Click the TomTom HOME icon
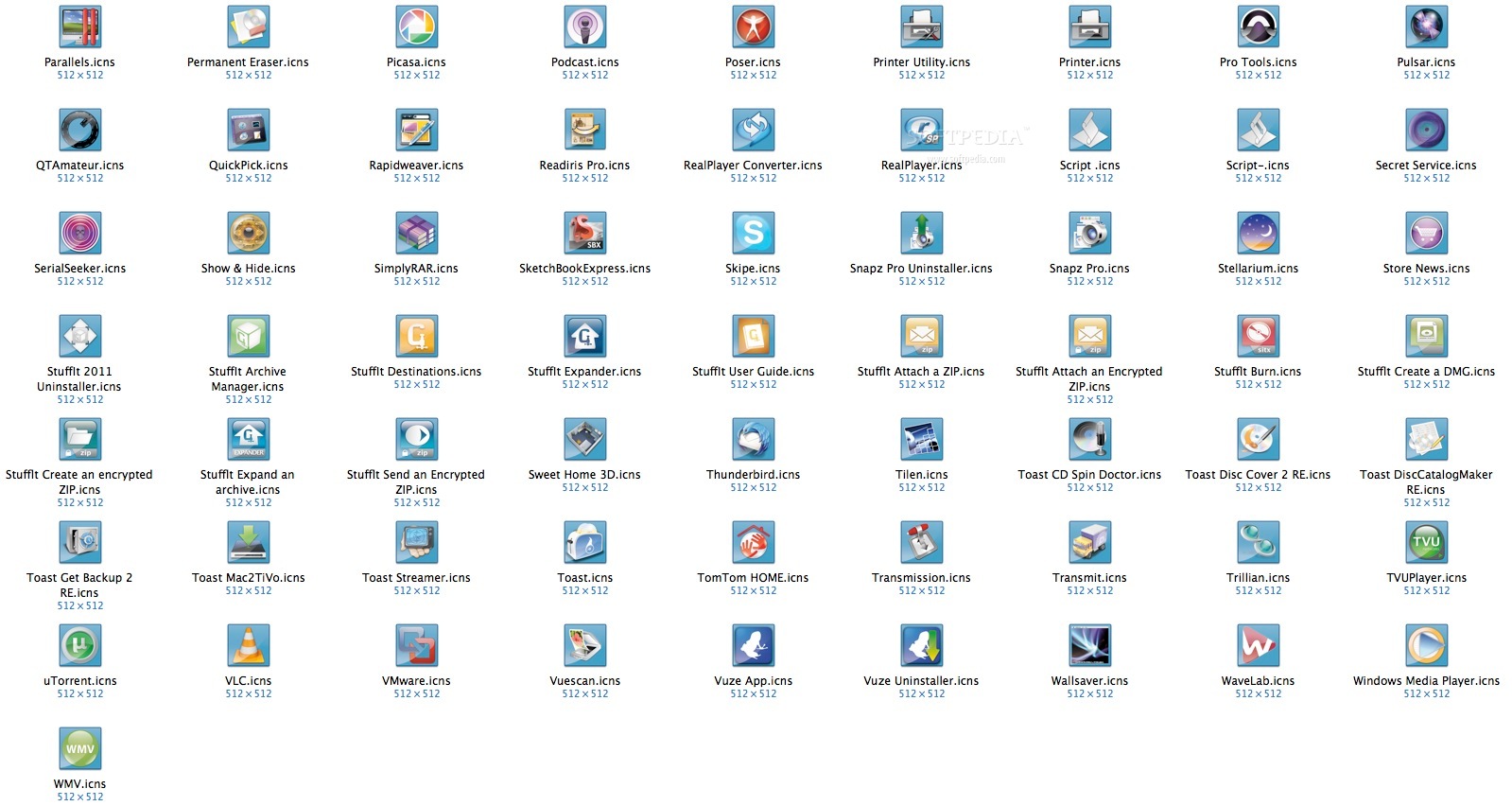 (754, 543)
